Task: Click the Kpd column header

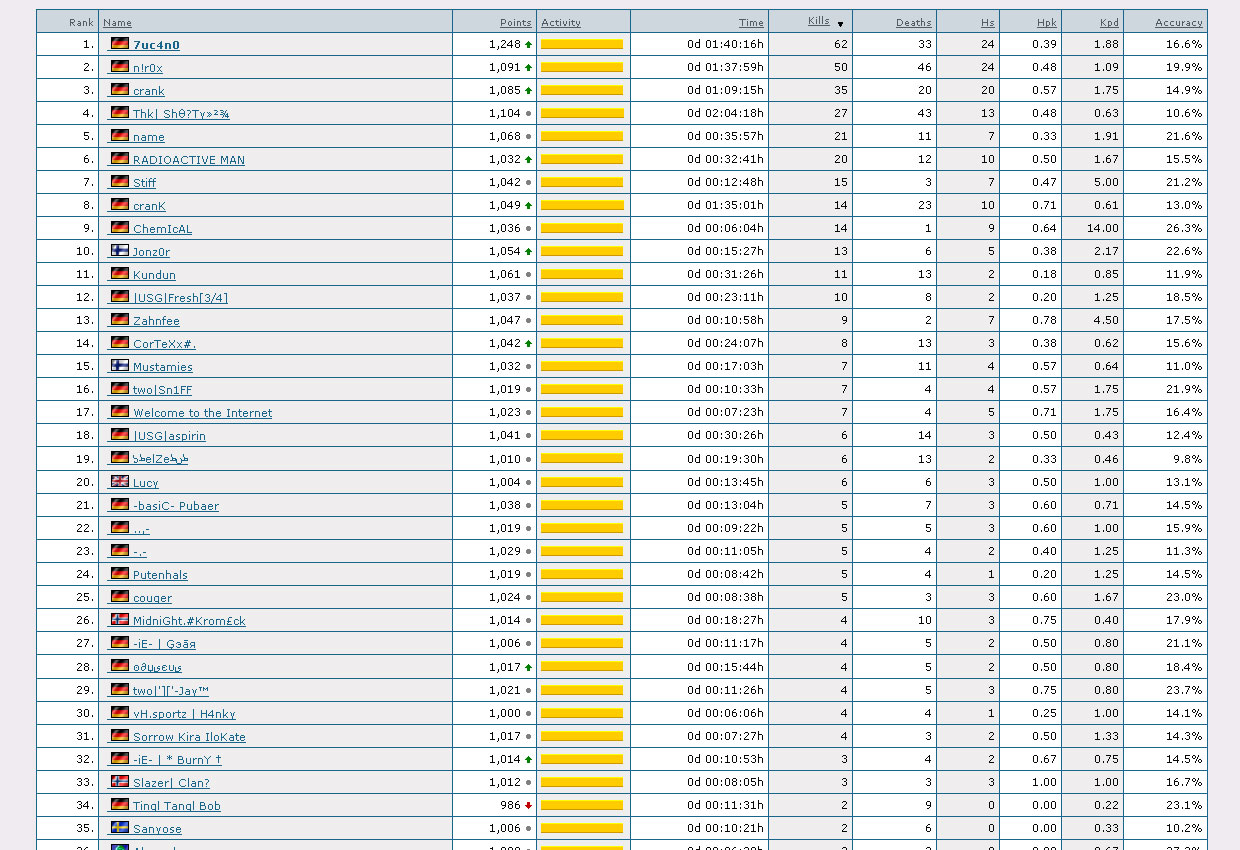Action: [x=1109, y=22]
